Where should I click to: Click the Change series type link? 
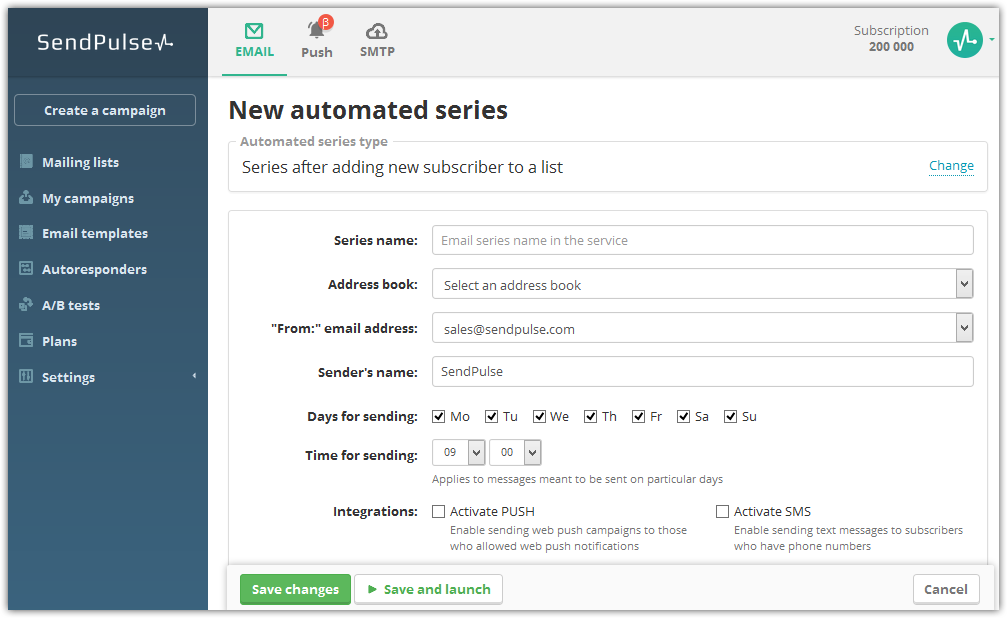pyautogui.click(x=951, y=166)
